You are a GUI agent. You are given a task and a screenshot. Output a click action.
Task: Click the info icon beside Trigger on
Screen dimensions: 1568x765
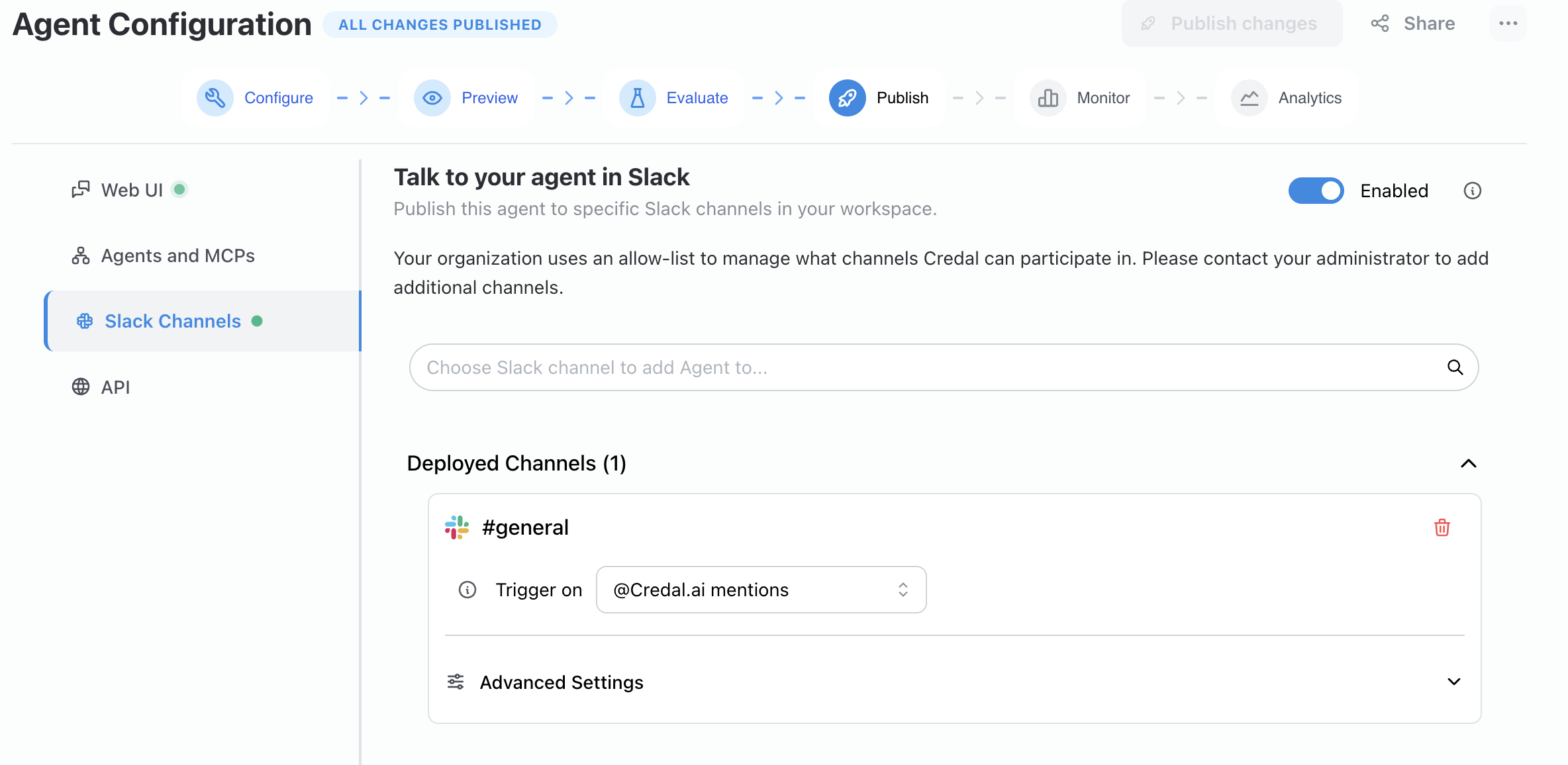pyautogui.click(x=467, y=590)
